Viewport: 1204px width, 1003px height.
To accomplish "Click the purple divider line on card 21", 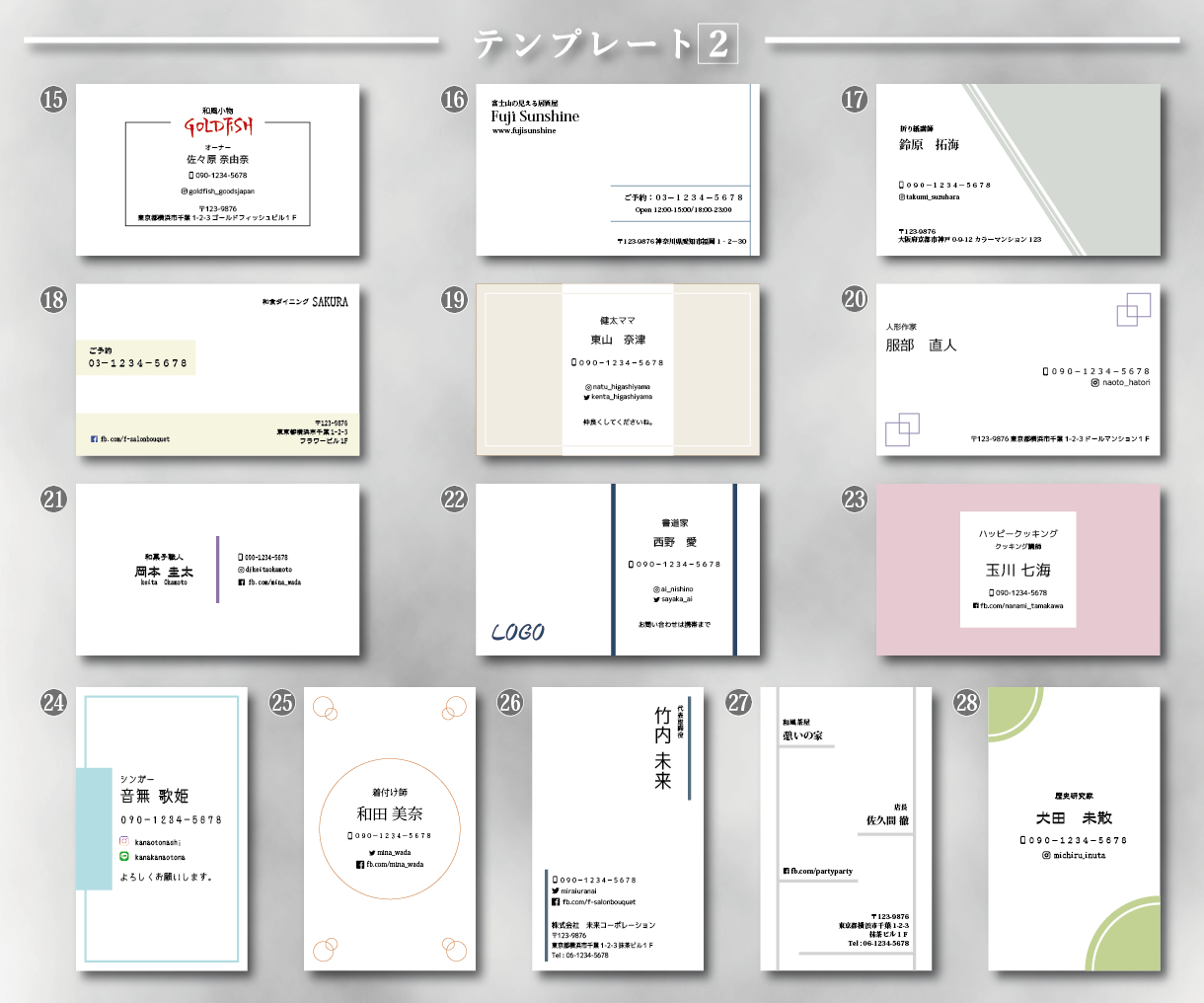I will 217,569.
